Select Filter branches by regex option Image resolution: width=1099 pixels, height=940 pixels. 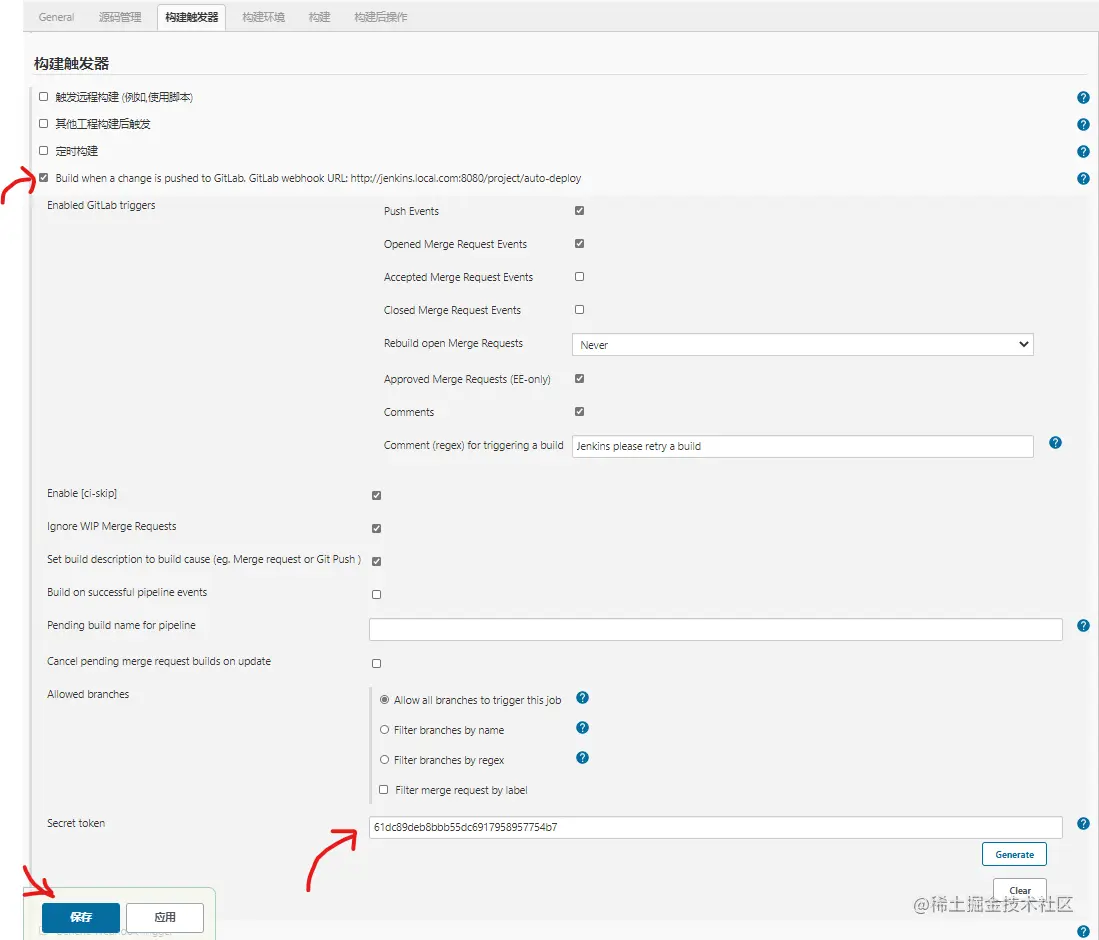pos(384,759)
